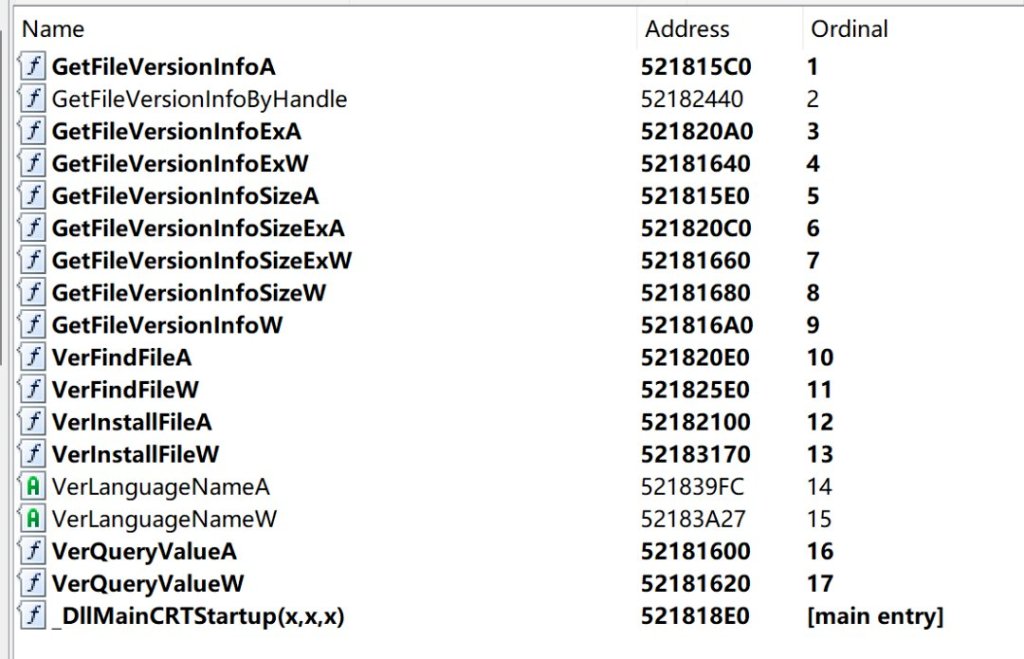Select the GetFileVersionInfoW export name
The width and height of the screenshot is (1024, 659).
pos(167,325)
